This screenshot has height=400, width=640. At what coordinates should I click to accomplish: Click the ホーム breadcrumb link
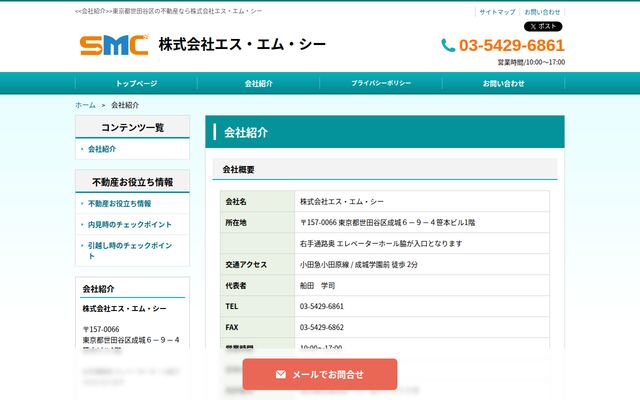click(85, 105)
